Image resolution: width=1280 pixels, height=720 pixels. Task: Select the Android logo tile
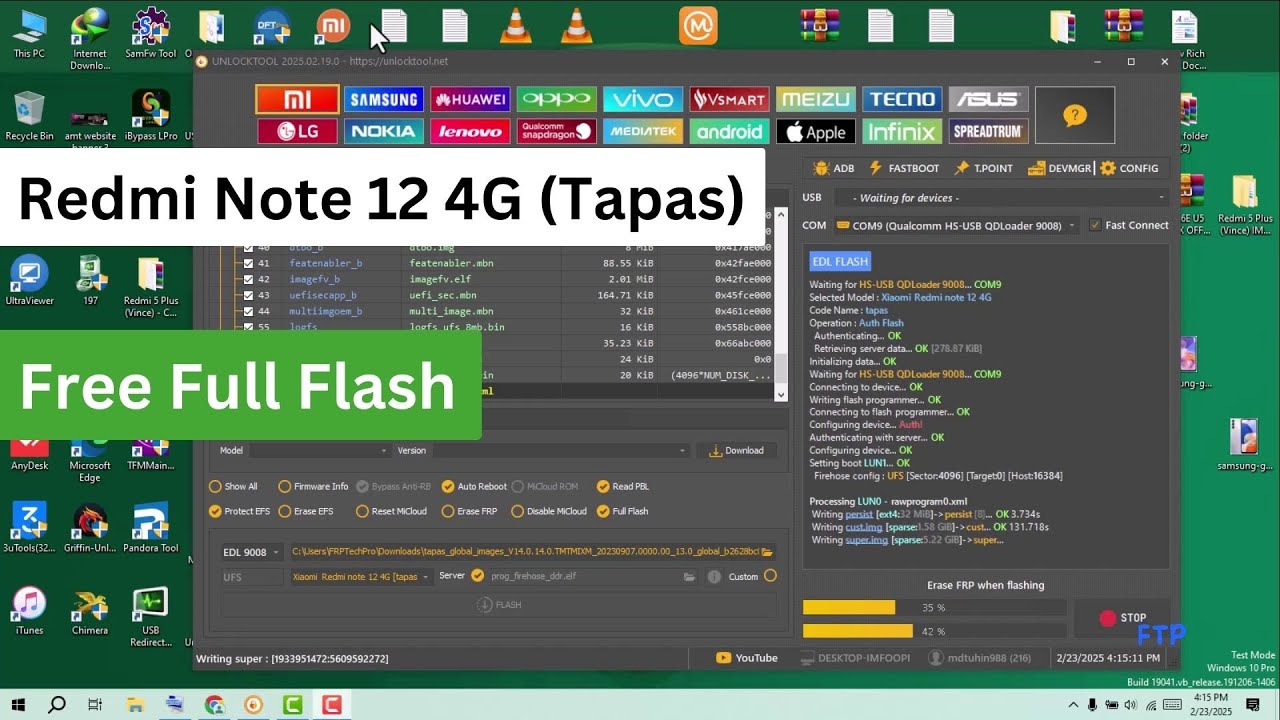[729, 131]
